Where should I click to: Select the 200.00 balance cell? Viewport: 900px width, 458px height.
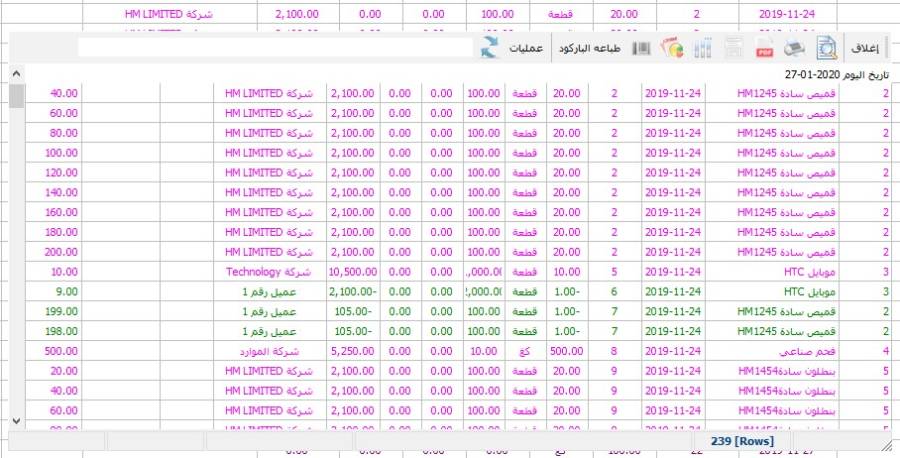coord(54,252)
